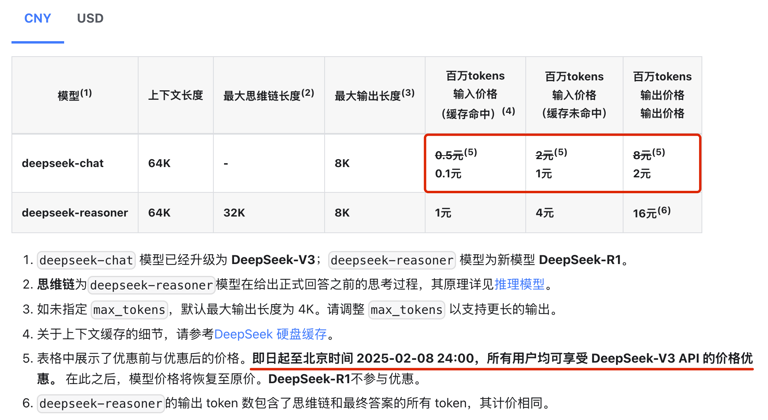The height and width of the screenshot is (420, 768).
Task: Click the 最大思维链长度 column header
Action: [268, 95]
